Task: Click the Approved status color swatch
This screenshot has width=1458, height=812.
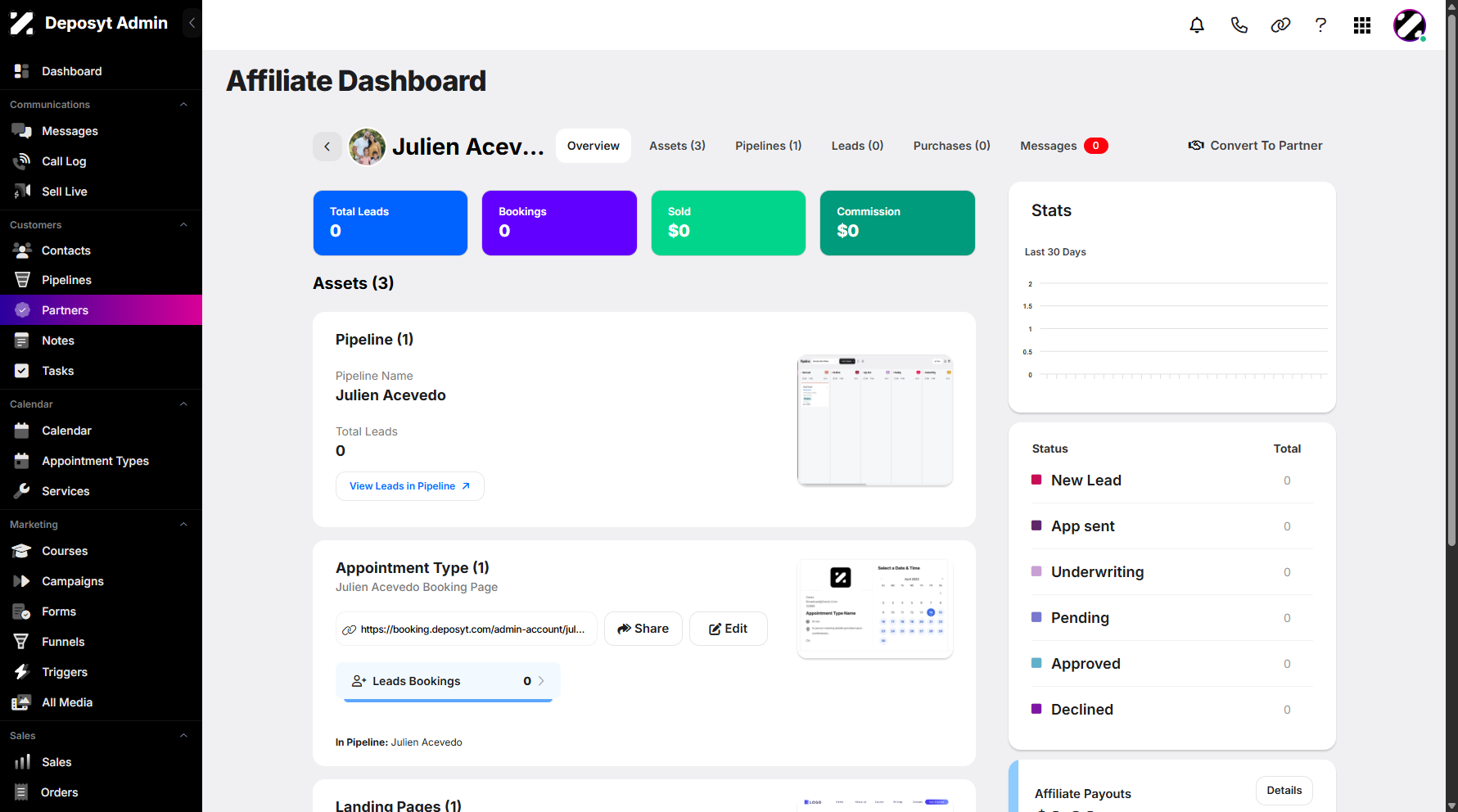Action: pos(1036,663)
